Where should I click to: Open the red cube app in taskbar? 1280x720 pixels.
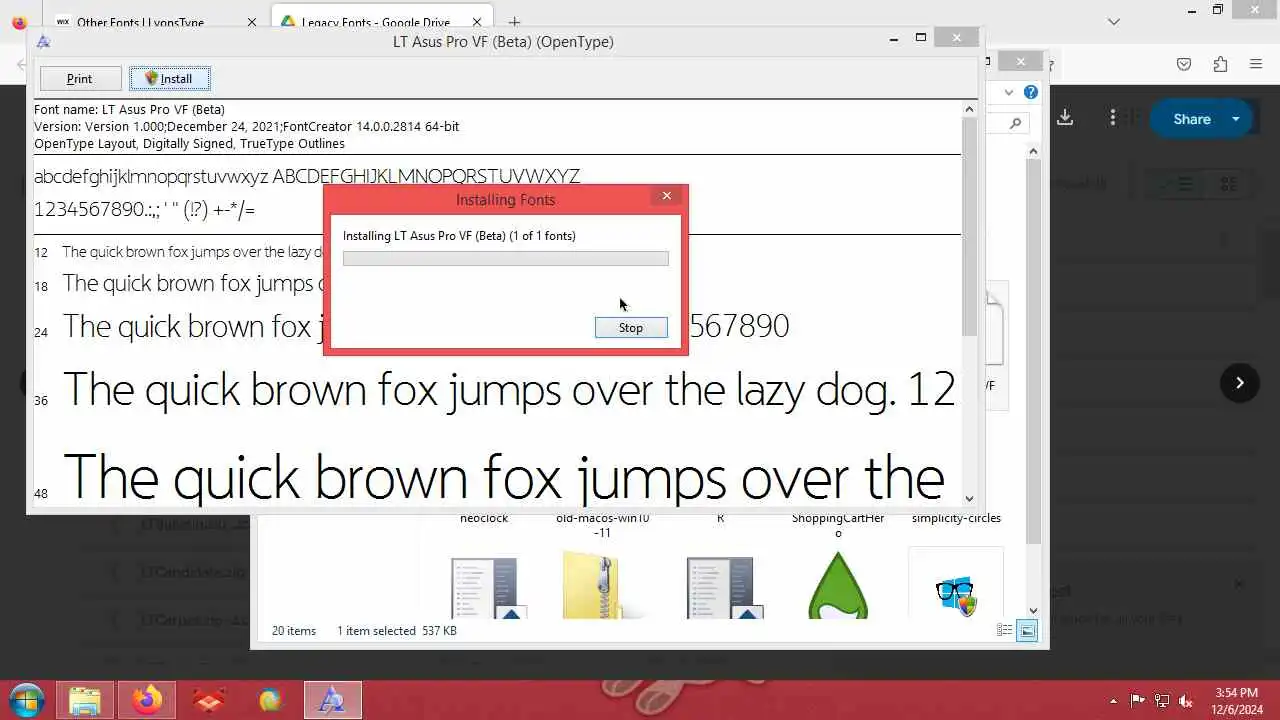[209, 700]
